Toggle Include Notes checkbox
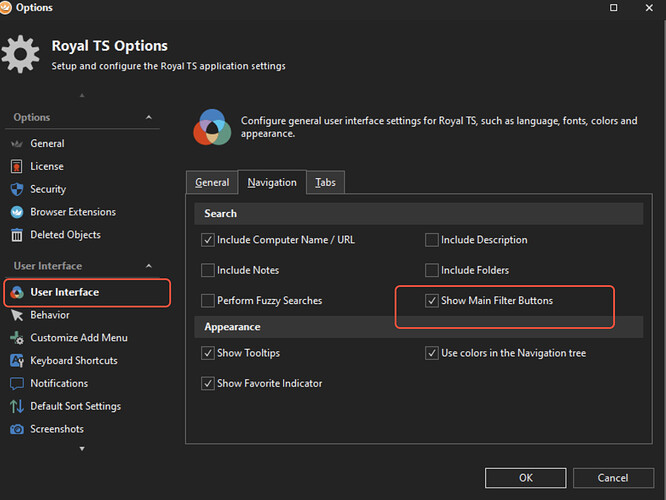The width and height of the screenshot is (666, 500). point(208,270)
